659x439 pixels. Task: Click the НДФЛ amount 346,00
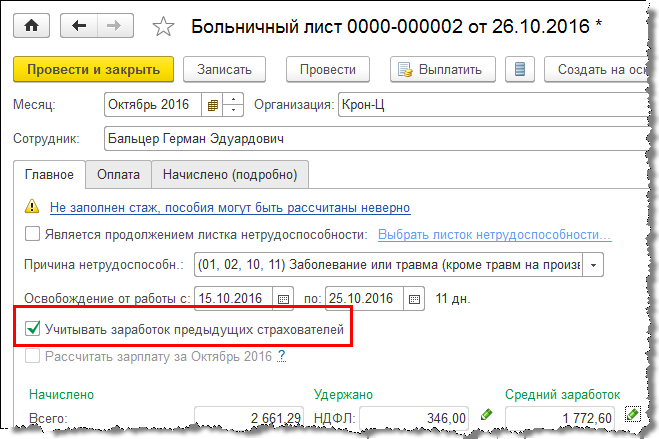pos(414,418)
